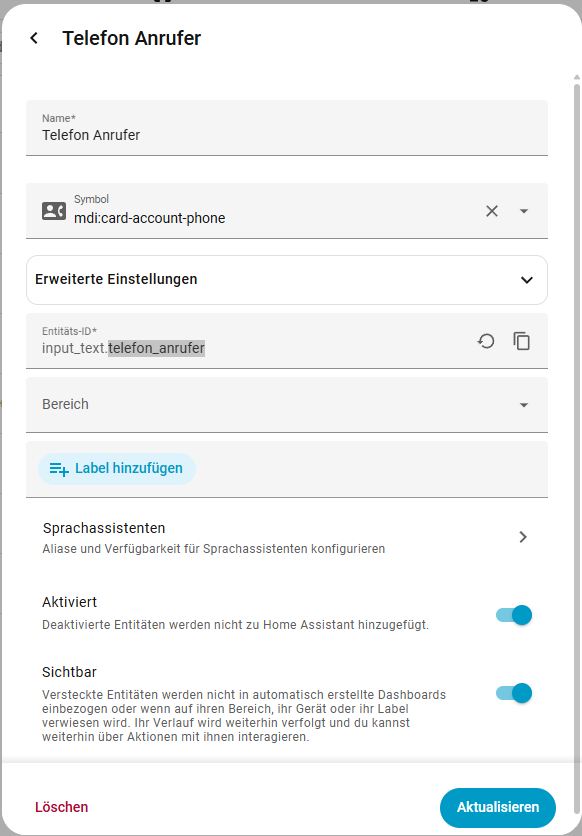Toggle the Aktiviert switch

[x=514, y=615]
